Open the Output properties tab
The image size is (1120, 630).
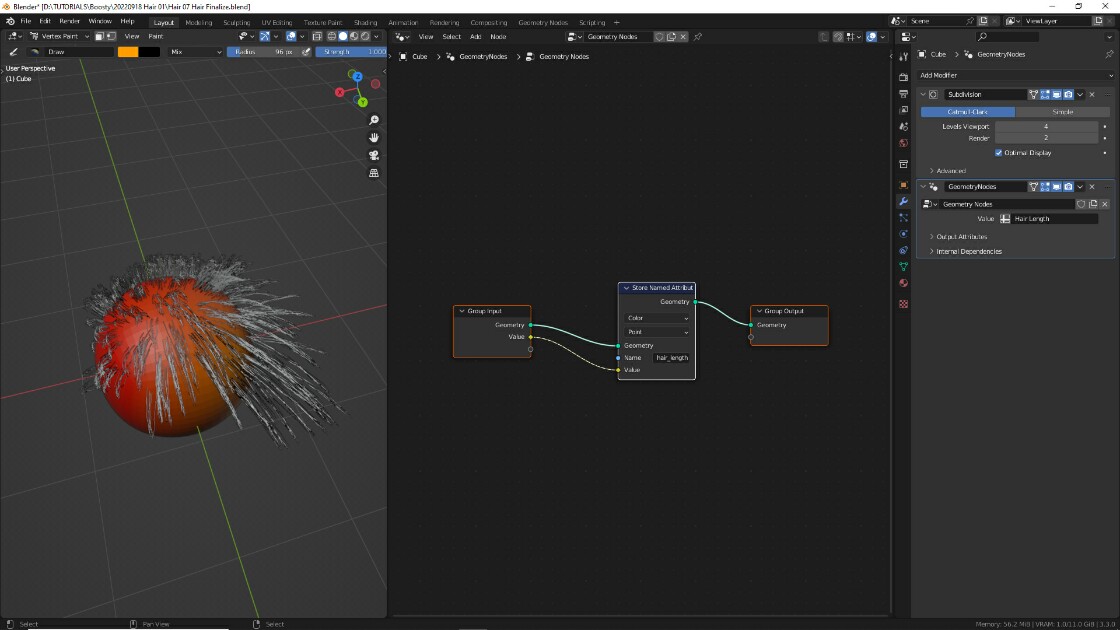904,94
